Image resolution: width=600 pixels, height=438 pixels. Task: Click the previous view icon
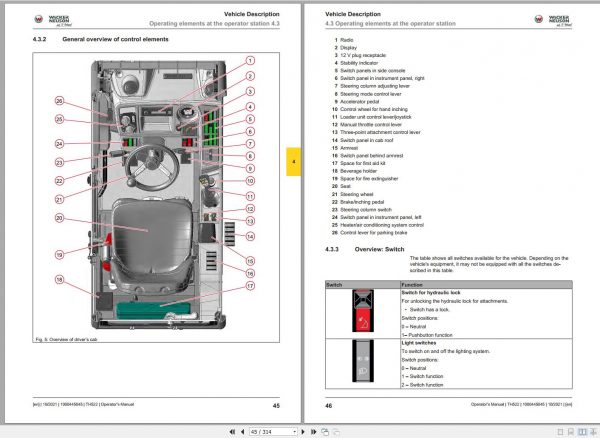tap(325, 432)
